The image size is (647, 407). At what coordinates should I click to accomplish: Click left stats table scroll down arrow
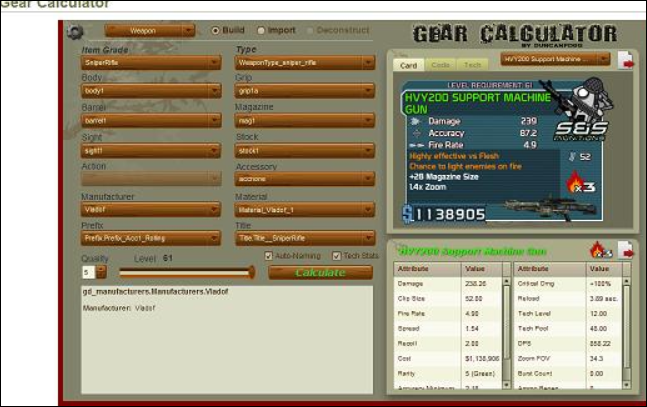[x=507, y=384]
